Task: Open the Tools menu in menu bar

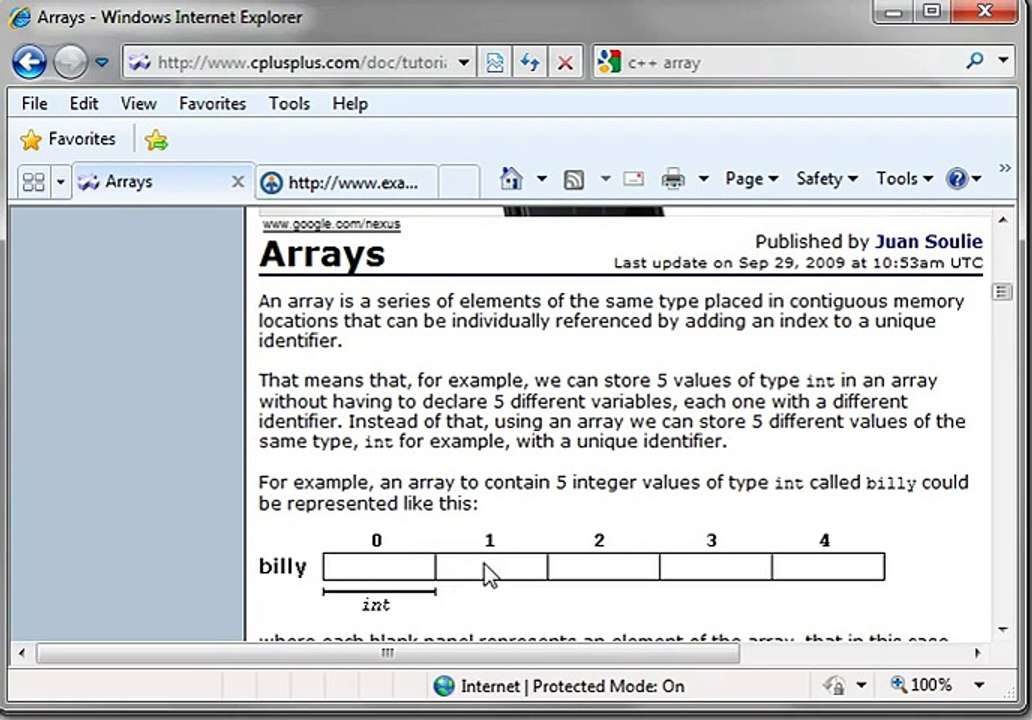Action: tap(289, 103)
